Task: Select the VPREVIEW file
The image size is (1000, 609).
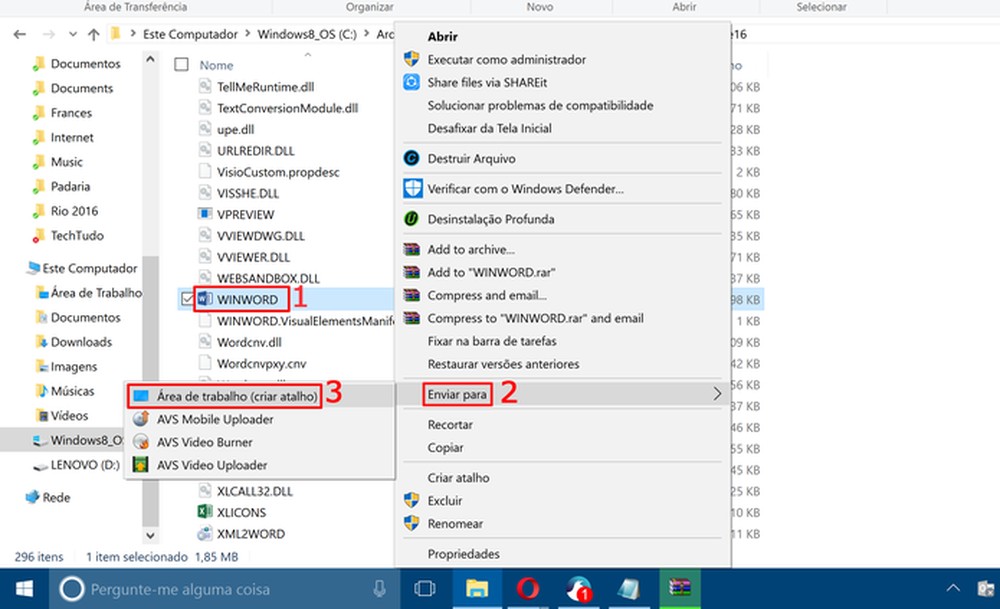Action: tap(245, 214)
